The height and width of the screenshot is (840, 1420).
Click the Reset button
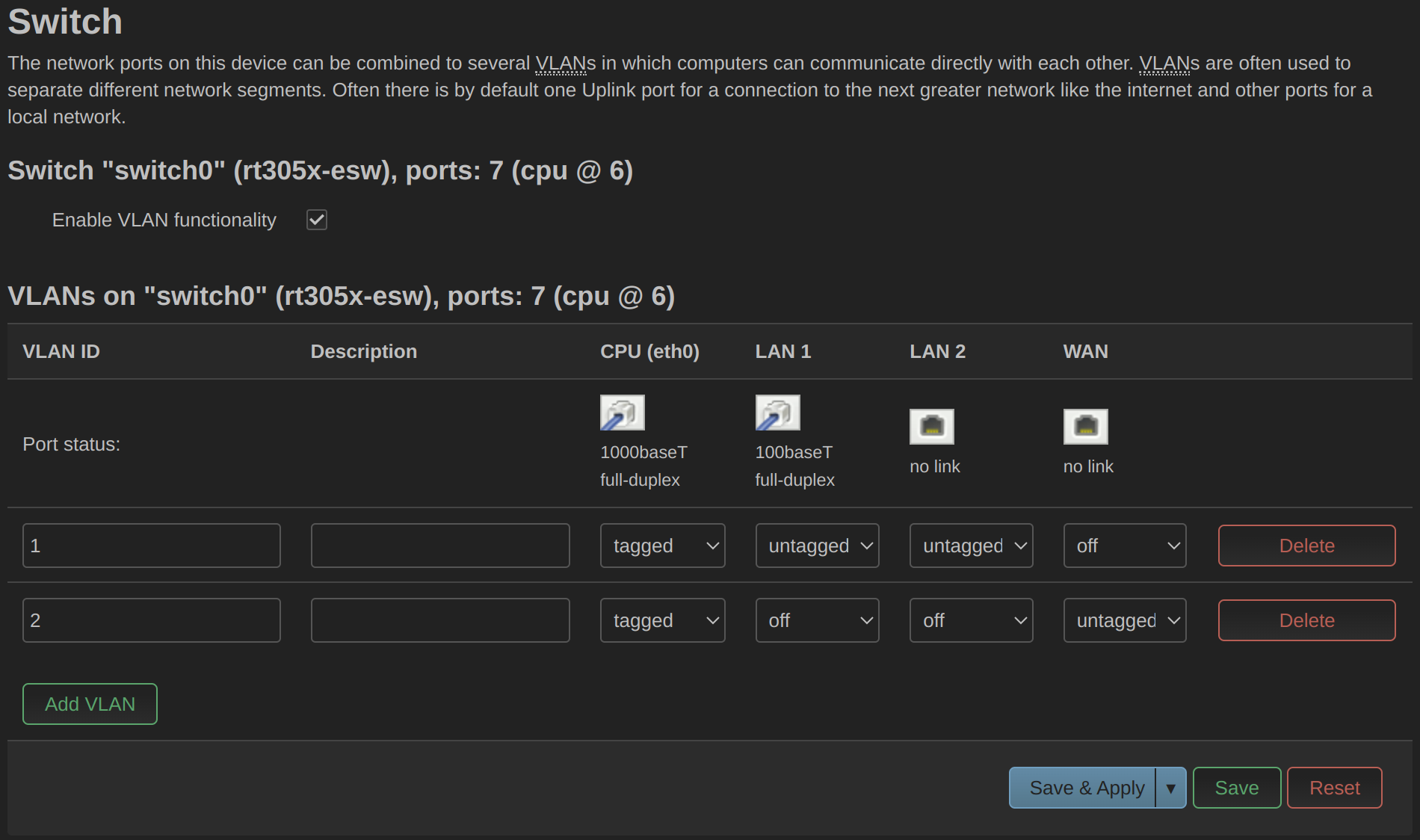(x=1334, y=788)
